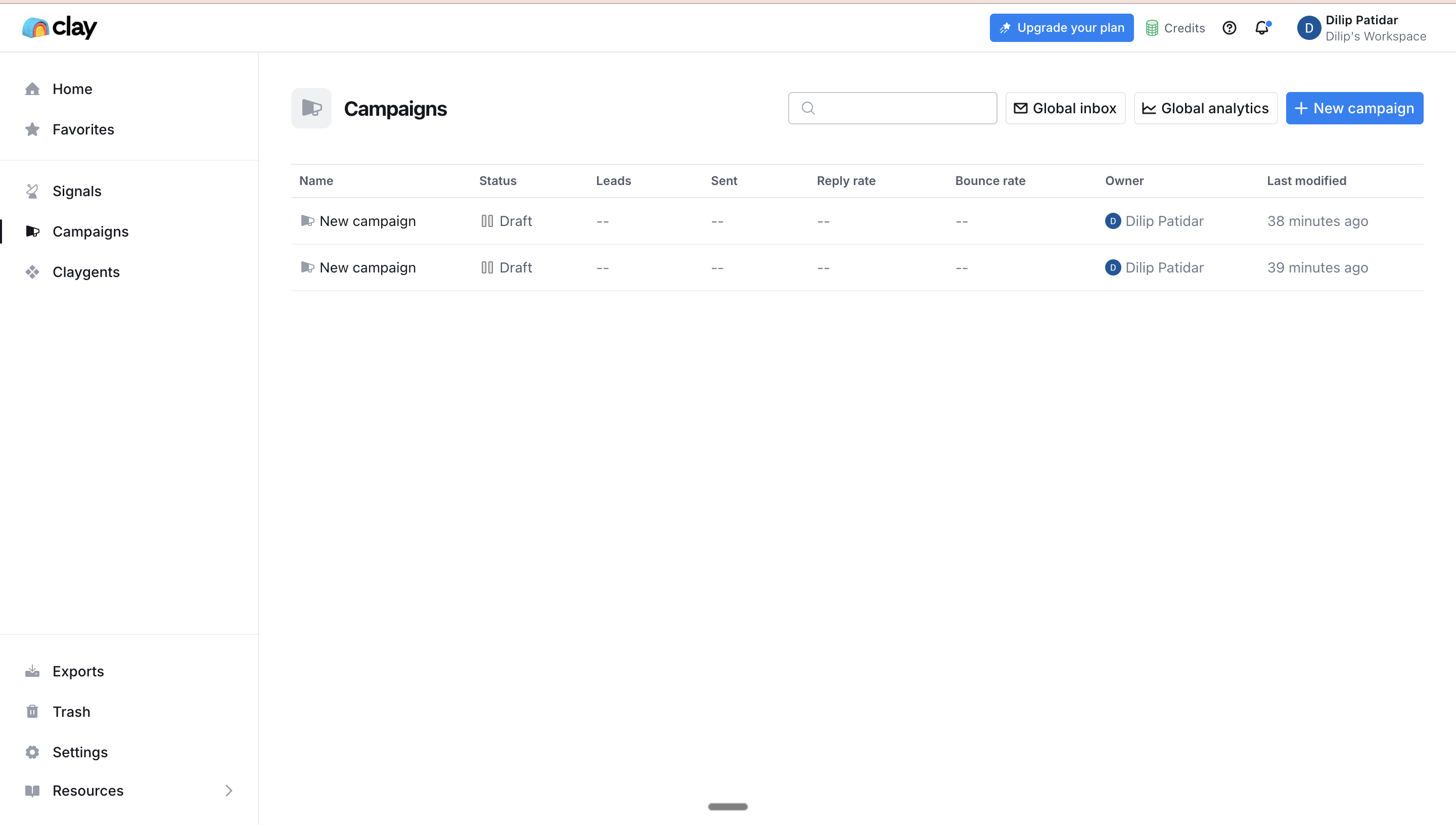
Task: Open the notifications bell
Action: (1262, 28)
